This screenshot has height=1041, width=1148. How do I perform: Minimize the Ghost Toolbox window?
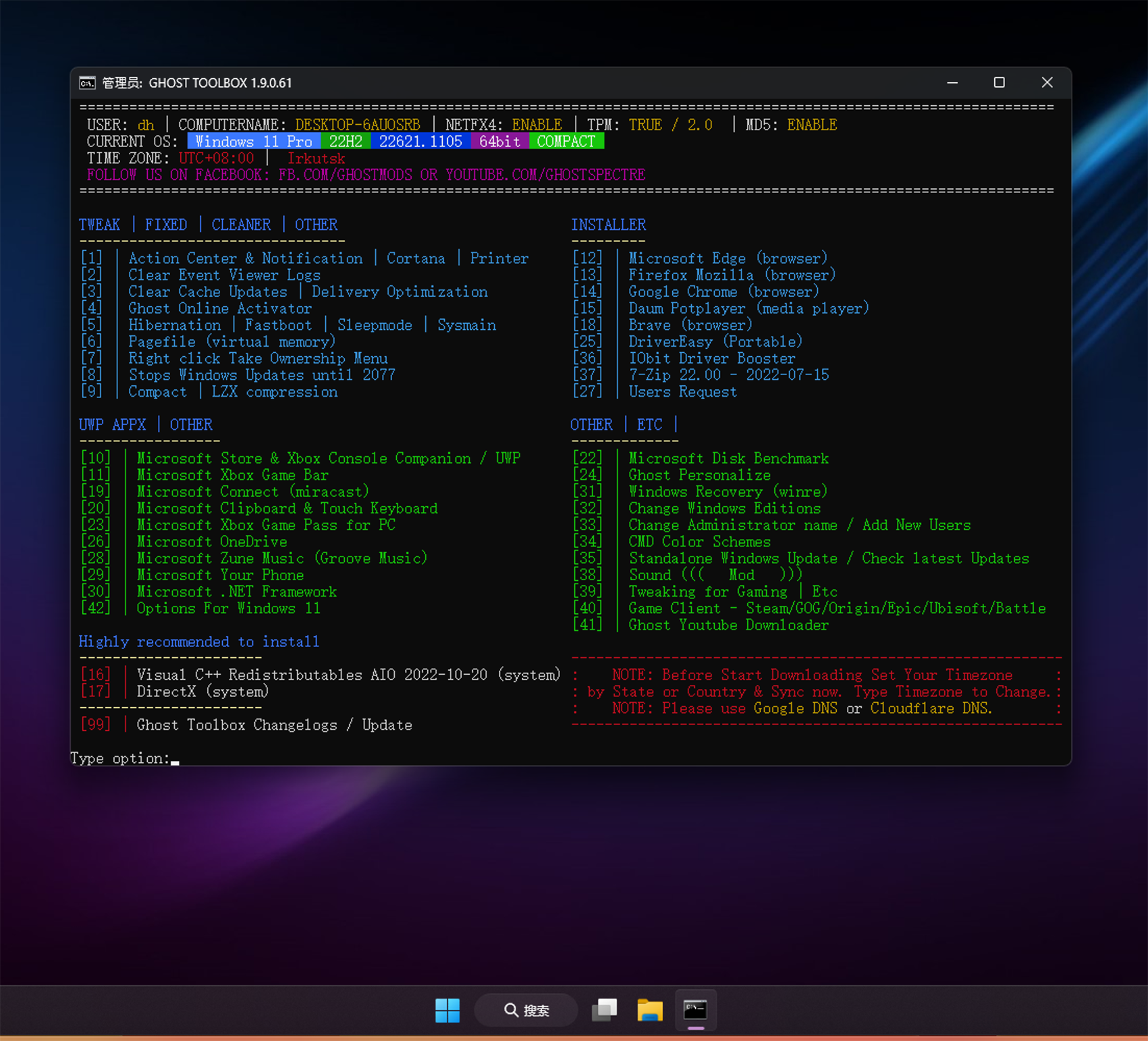[x=952, y=82]
